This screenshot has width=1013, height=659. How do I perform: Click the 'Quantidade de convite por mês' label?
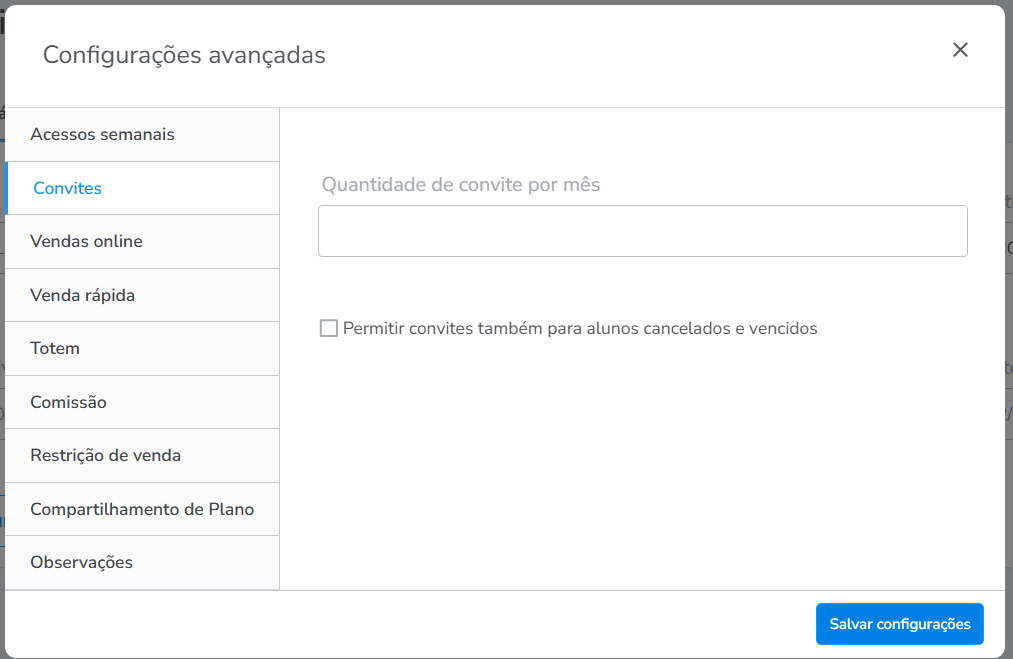click(461, 185)
